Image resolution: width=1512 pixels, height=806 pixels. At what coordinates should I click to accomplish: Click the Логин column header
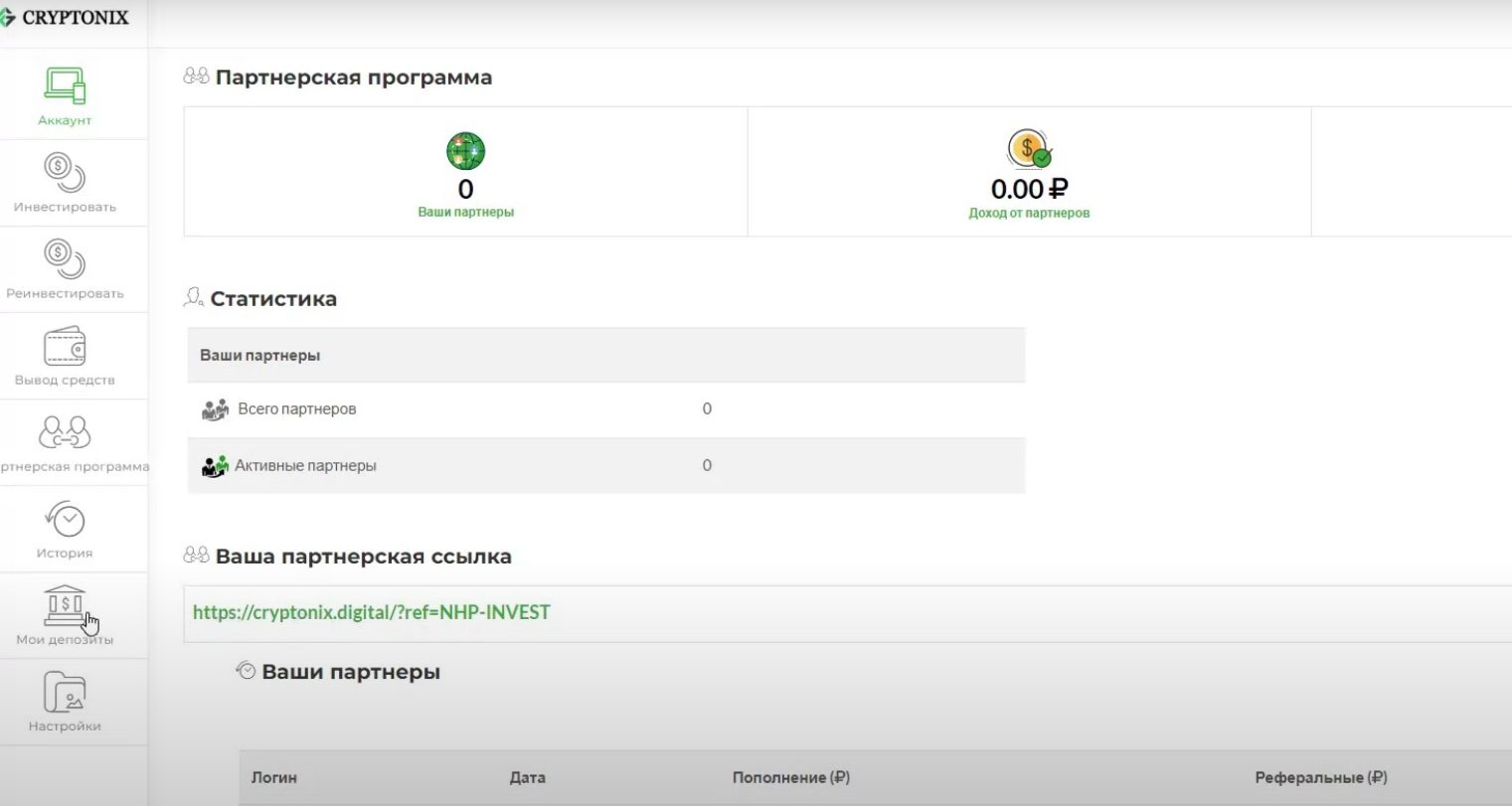(274, 777)
